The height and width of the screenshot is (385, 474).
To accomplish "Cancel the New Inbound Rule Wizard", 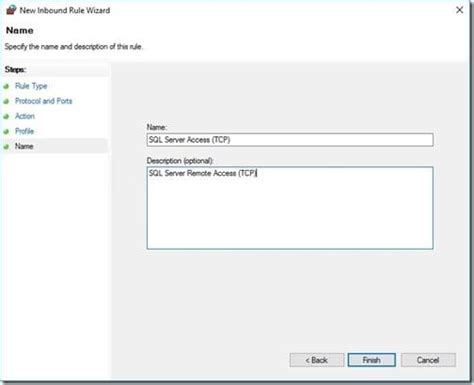I will tap(428, 360).
